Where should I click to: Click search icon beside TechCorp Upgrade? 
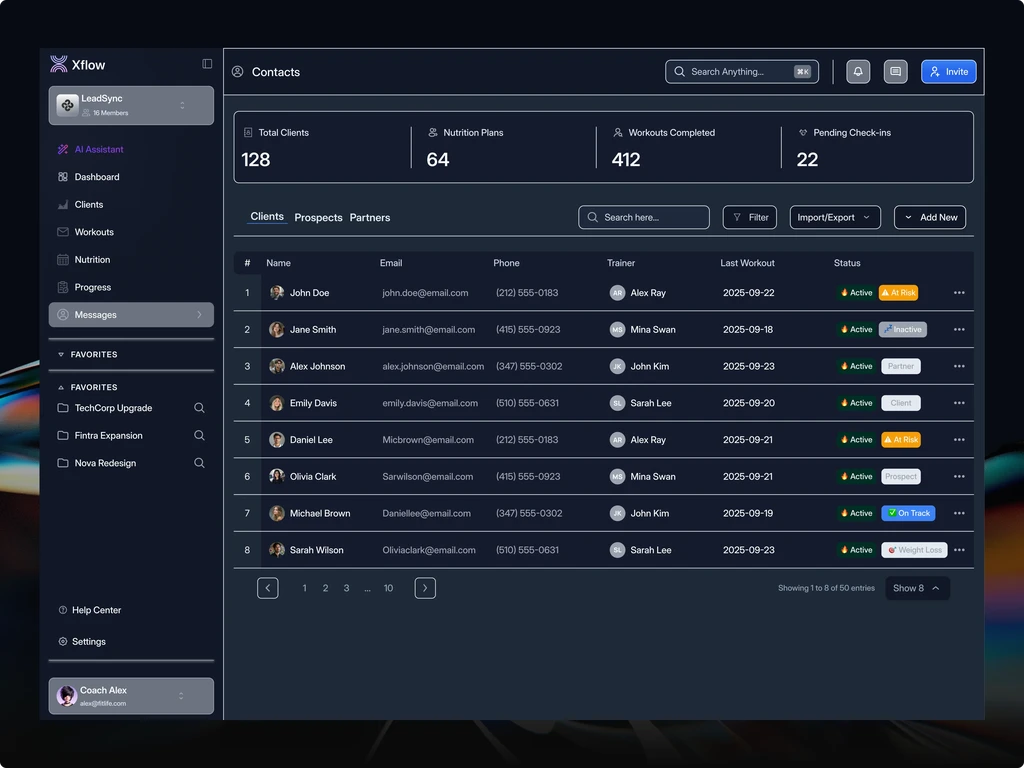pos(199,408)
